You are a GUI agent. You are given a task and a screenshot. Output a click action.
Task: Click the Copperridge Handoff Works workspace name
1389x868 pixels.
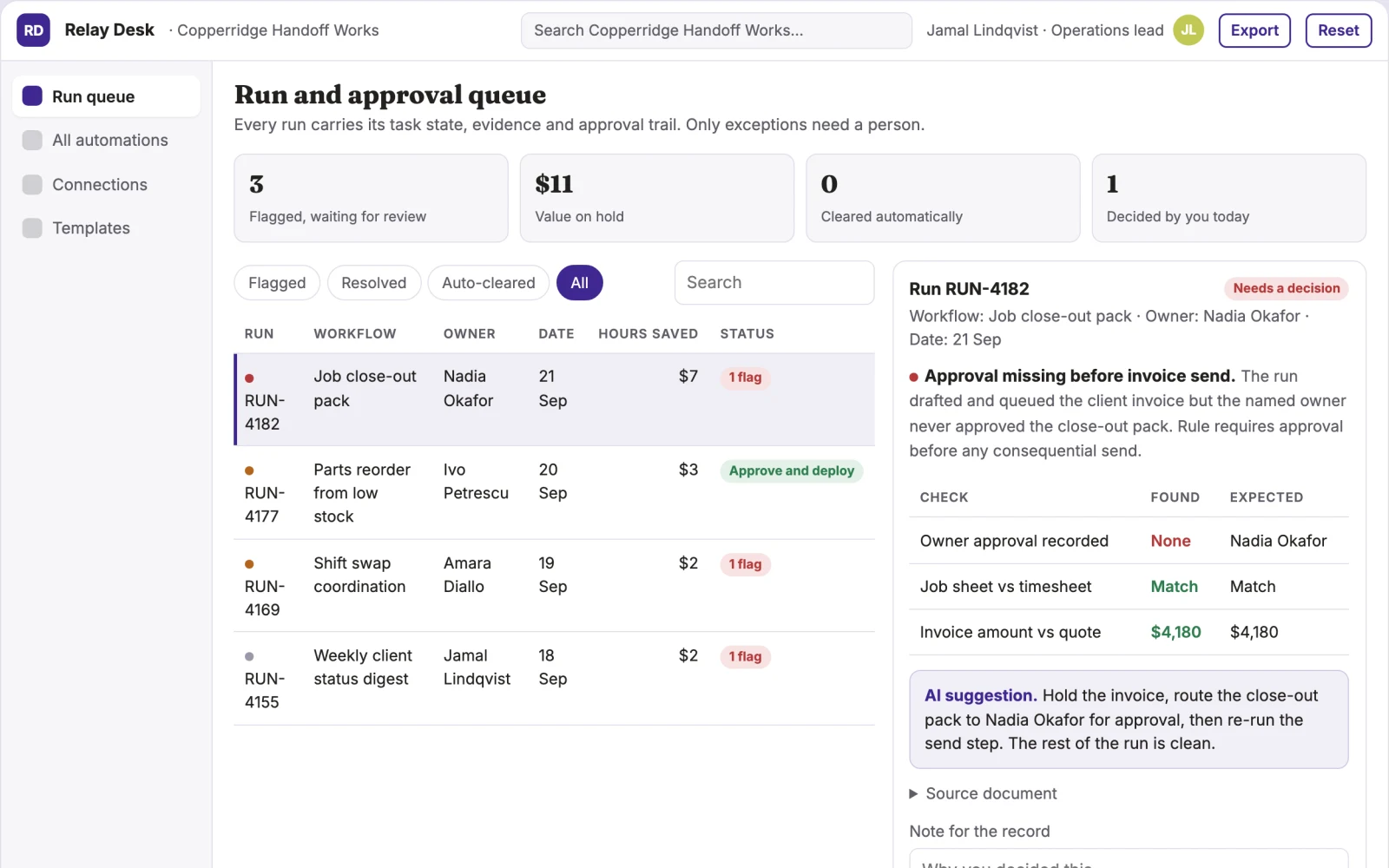click(x=278, y=30)
